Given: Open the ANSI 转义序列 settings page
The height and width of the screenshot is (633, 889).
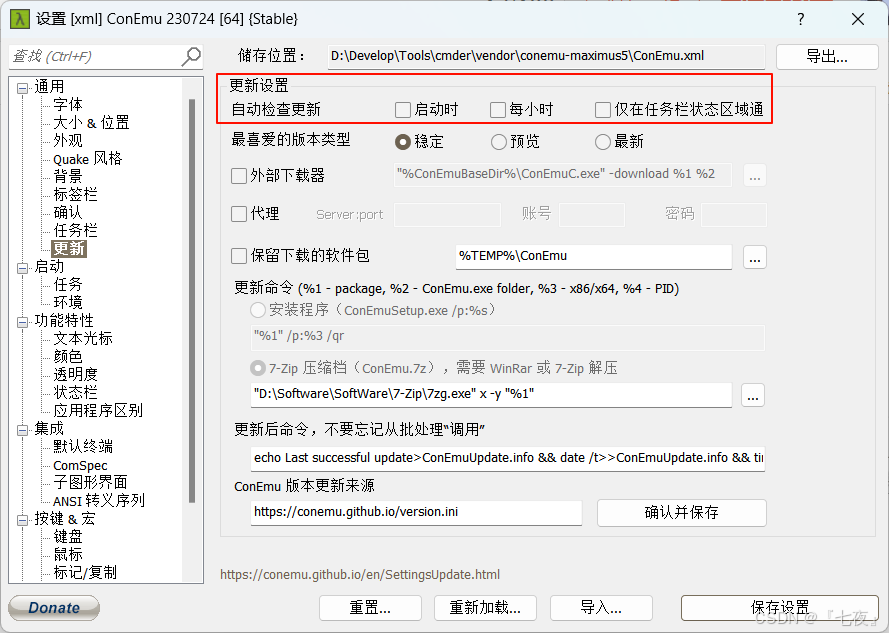Looking at the screenshot, I should (99, 500).
